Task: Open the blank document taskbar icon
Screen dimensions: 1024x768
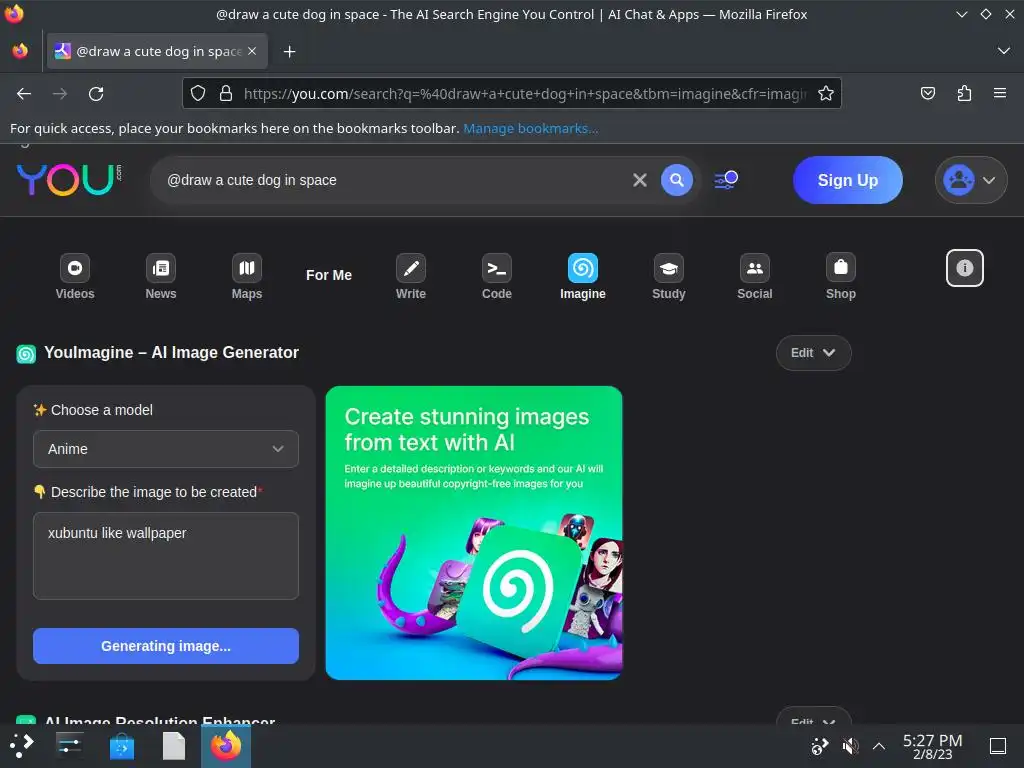Action: tap(174, 745)
